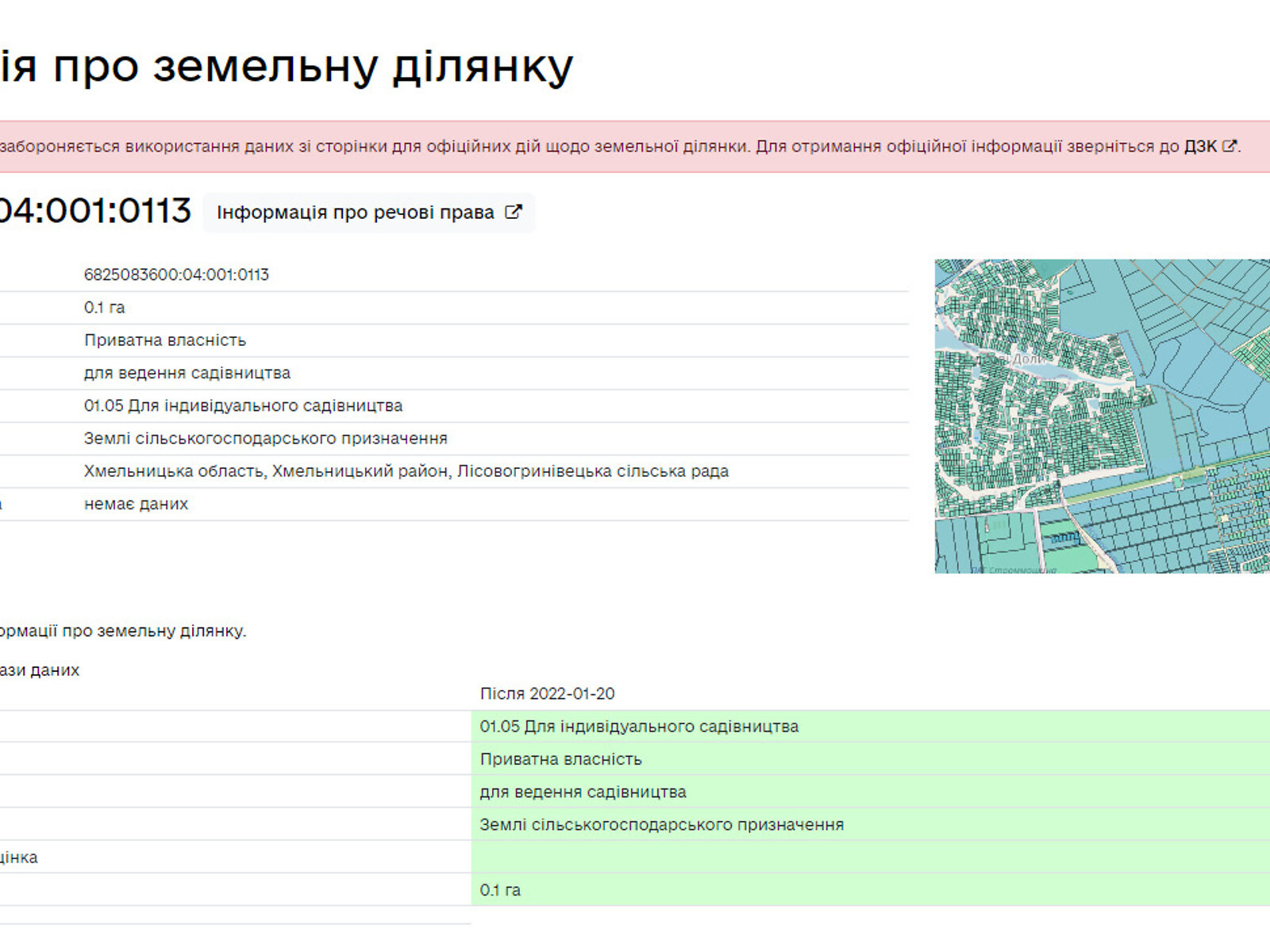Open the cadastral map thumbnail
Screen dimensions: 1270x952
click(x=1102, y=416)
